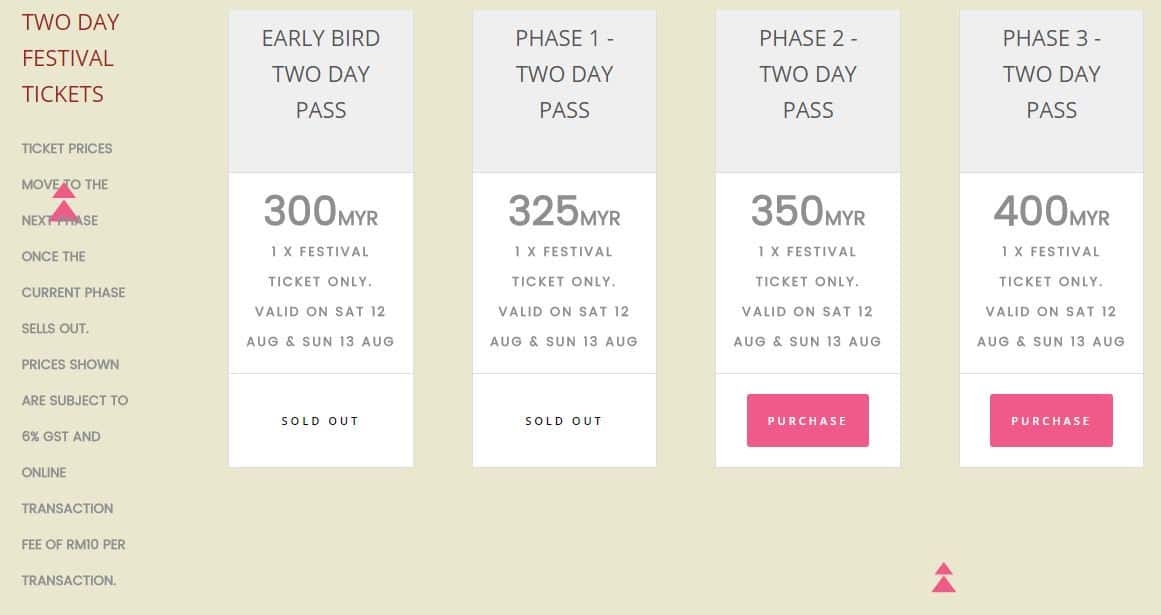Select the Phase 1 Two Day Pass header
Viewport: 1161px width, 615px height.
coord(564,74)
